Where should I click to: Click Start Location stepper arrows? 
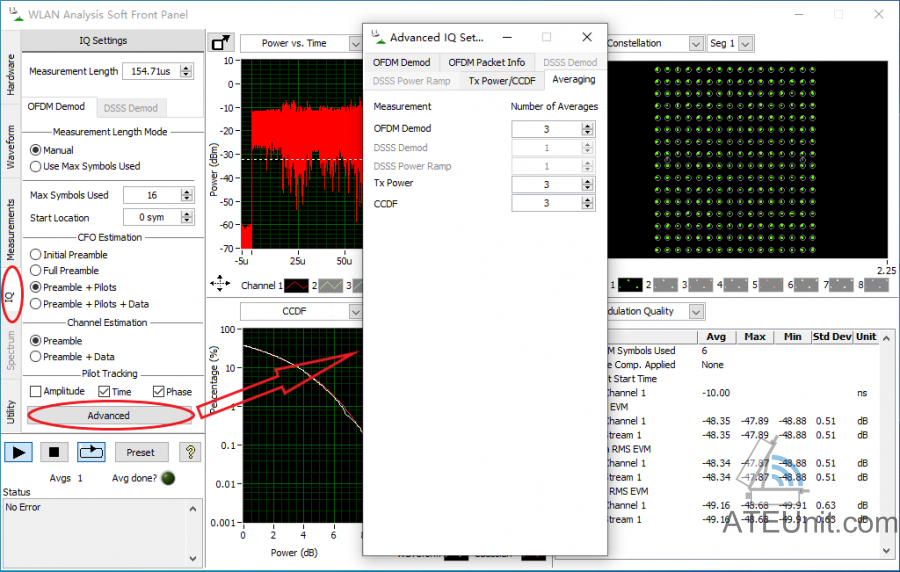187,217
